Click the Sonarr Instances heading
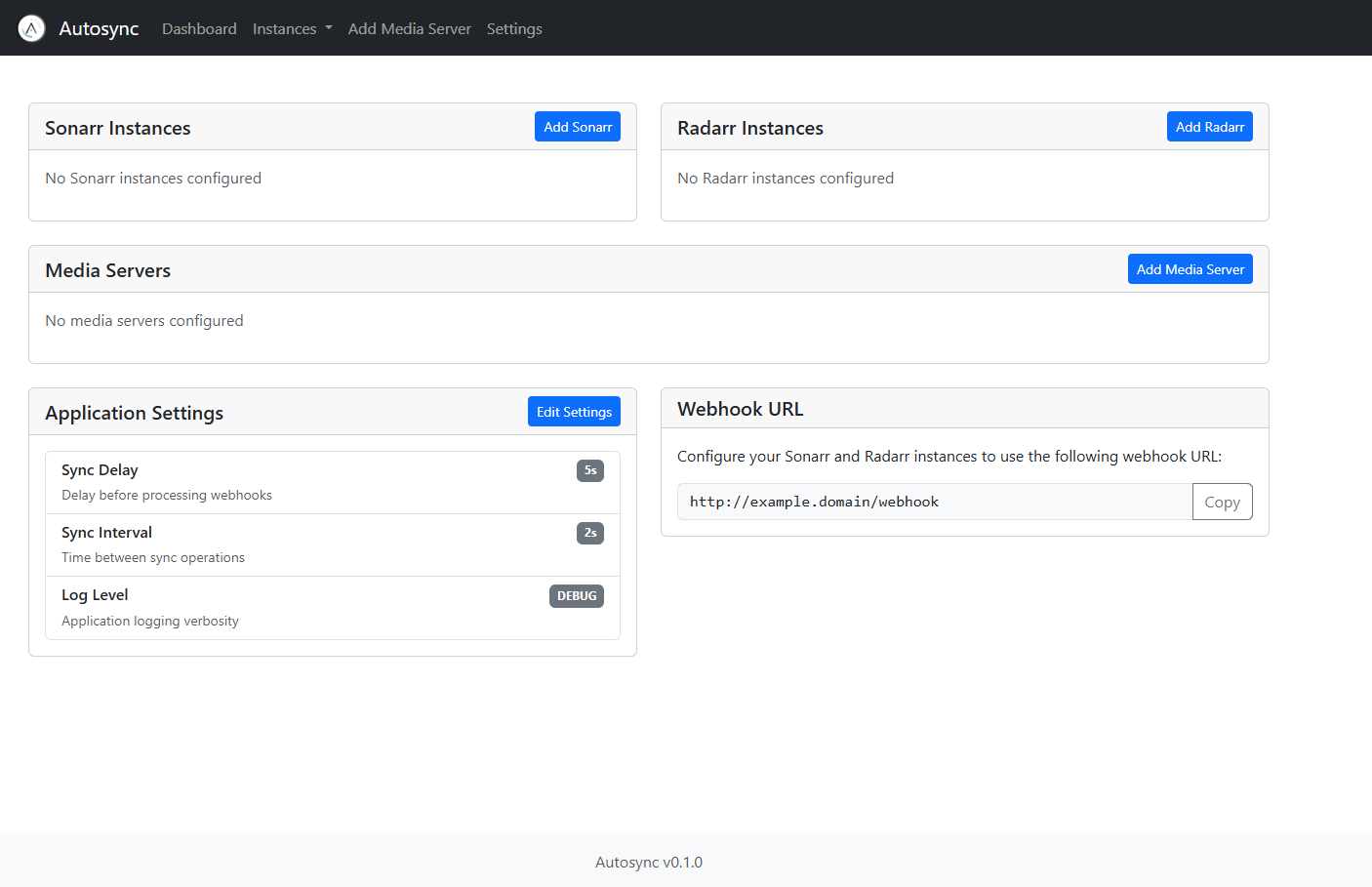Viewport: 1372px width, 887px height. pos(118,128)
